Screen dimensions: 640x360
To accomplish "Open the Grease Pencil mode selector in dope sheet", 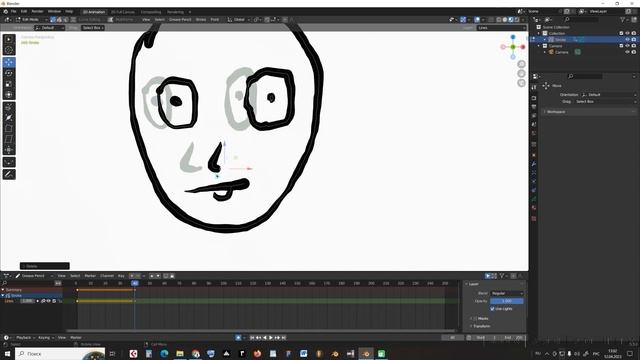I will click(x=33, y=276).
